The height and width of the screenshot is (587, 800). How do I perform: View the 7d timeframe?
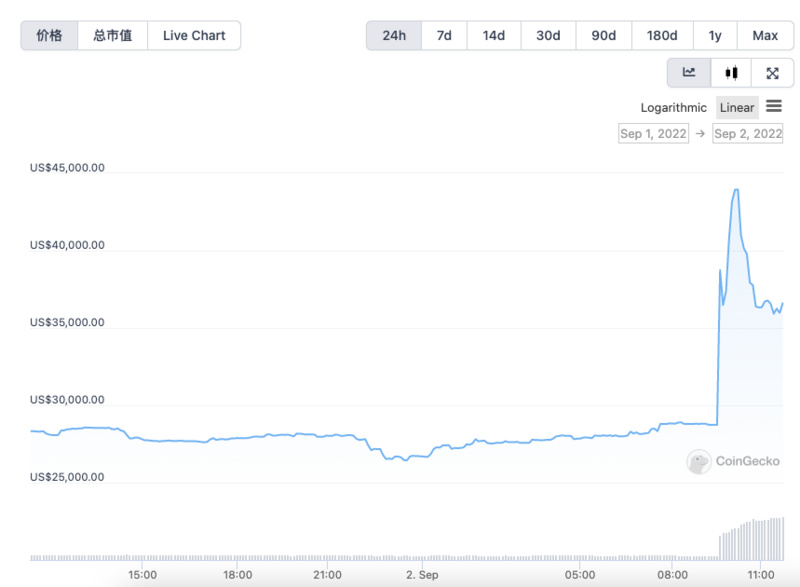point(443,35)
